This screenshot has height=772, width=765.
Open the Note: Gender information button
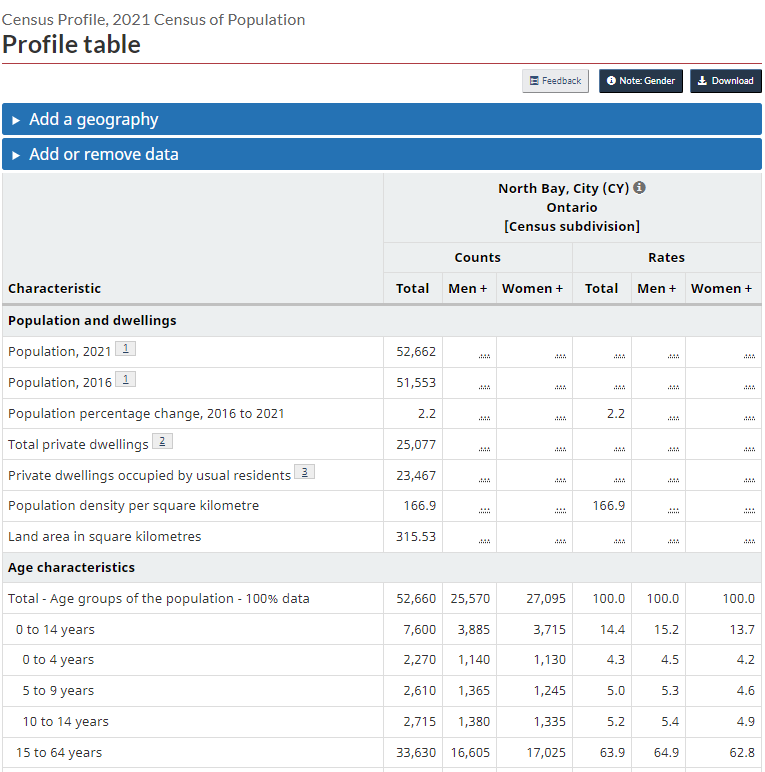(641, 81)
